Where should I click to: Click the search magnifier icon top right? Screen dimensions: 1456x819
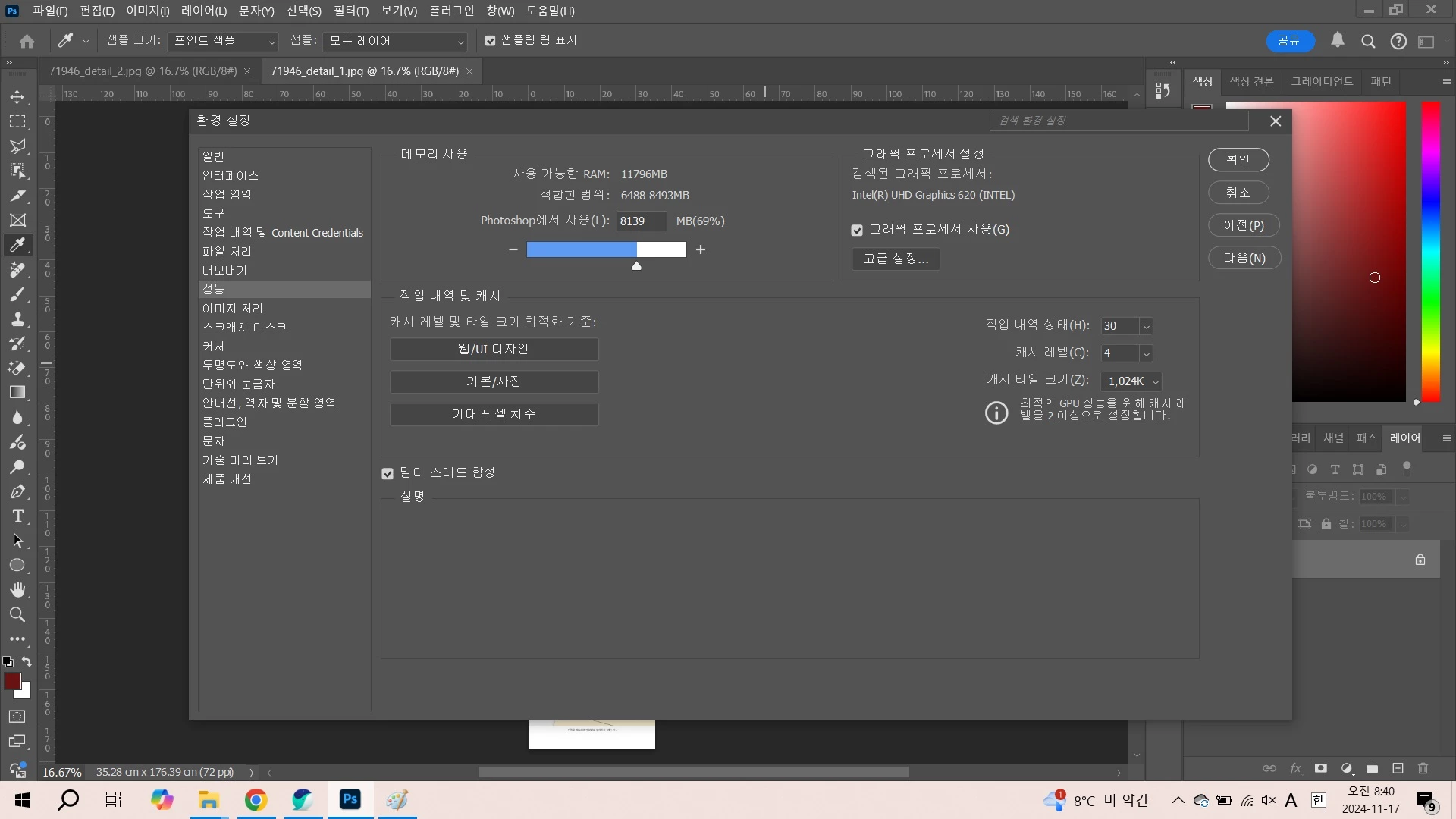[1368, 42]
